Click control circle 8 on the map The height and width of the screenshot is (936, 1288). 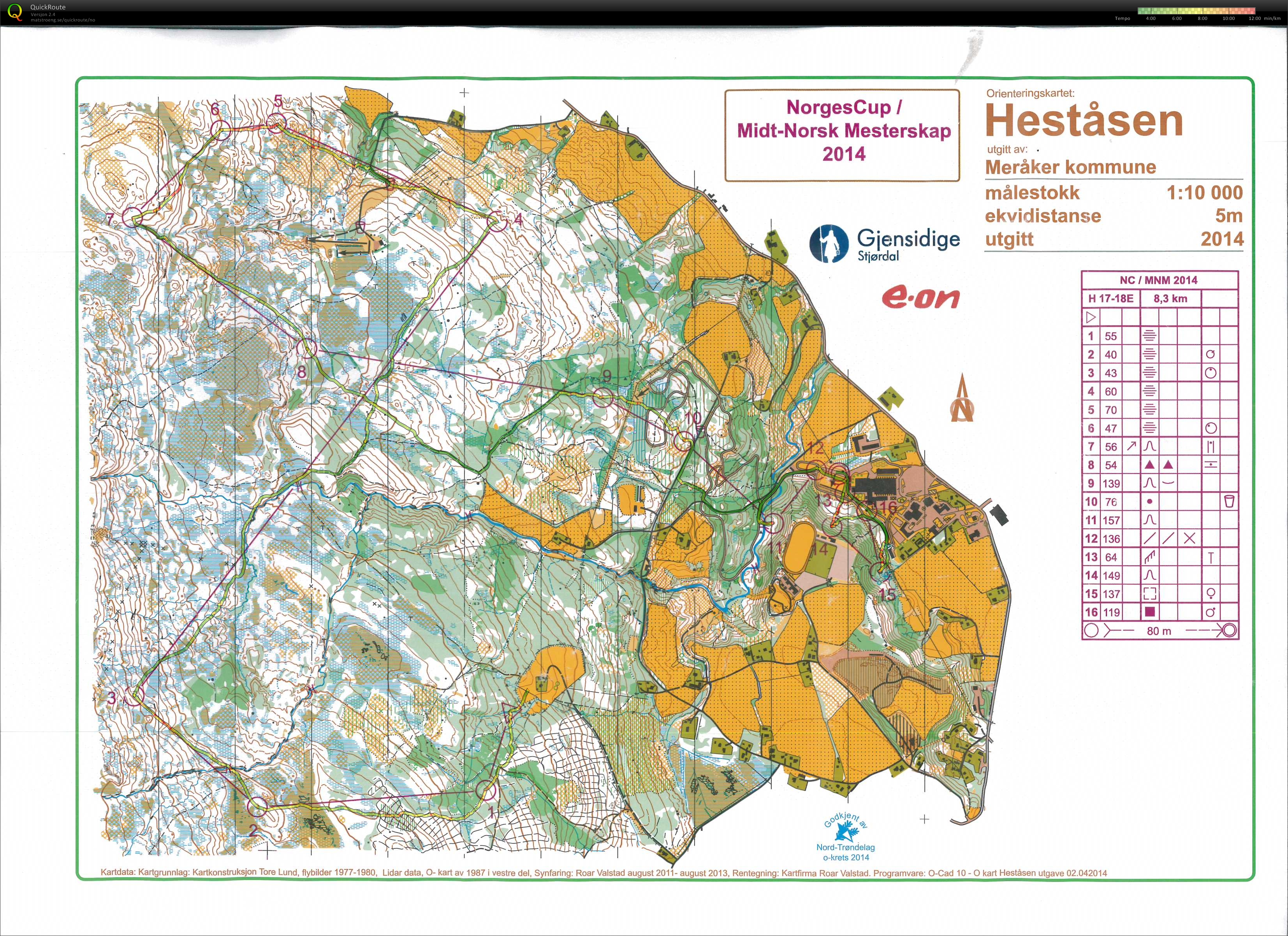(306, 348)
